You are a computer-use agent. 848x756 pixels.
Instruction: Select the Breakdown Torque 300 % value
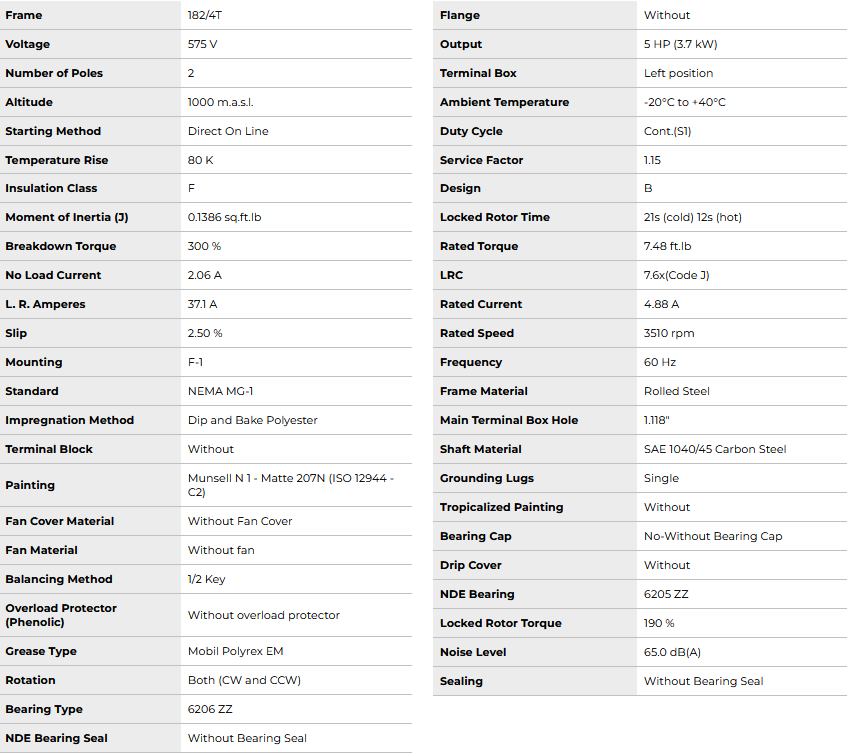pos(204,246)
